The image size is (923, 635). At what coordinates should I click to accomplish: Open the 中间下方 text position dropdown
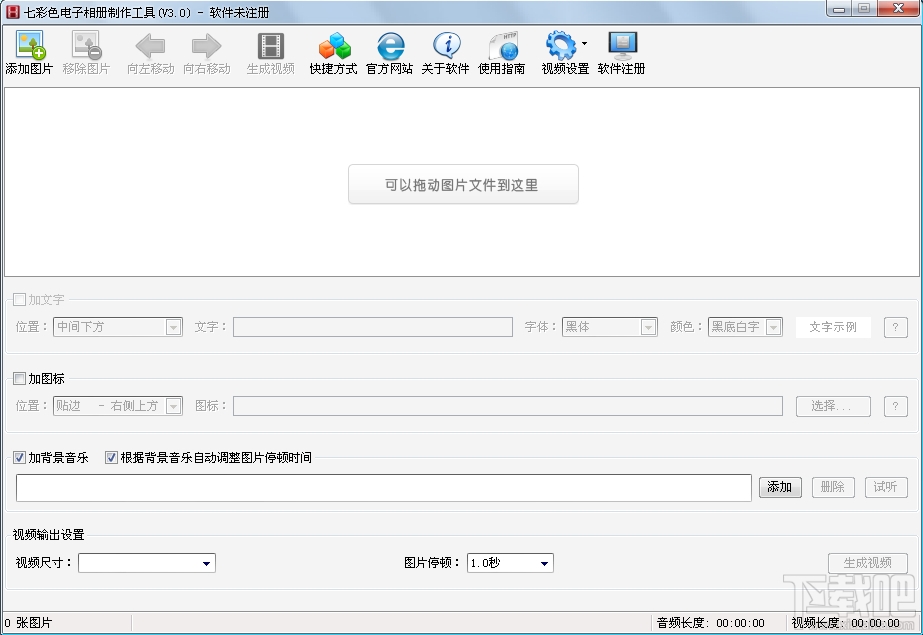(x=118, y=327)
